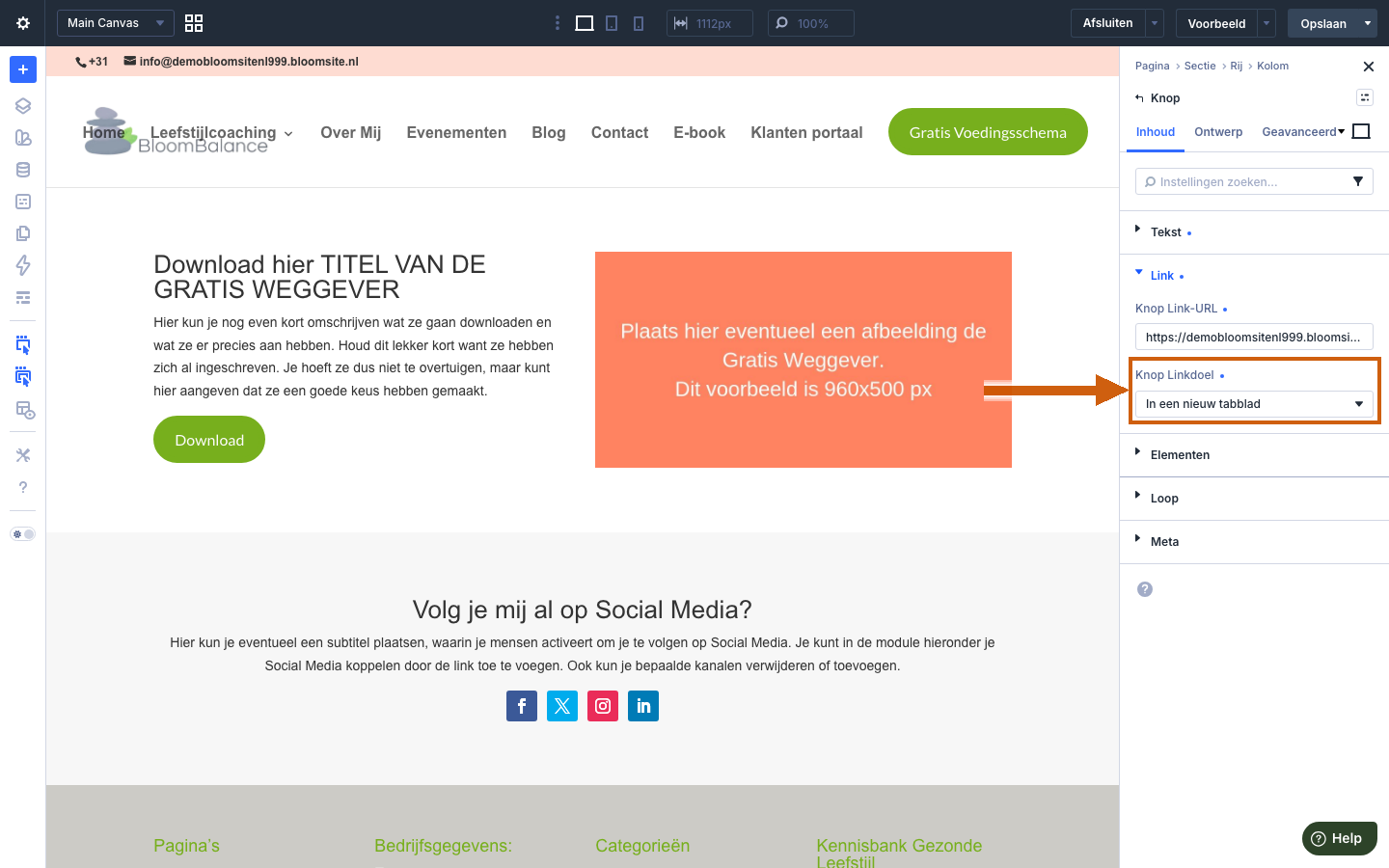Viewport: 1389px width, 868px height.
Task: Click the Opslaan button
Action: click(x=1323, y=23)
